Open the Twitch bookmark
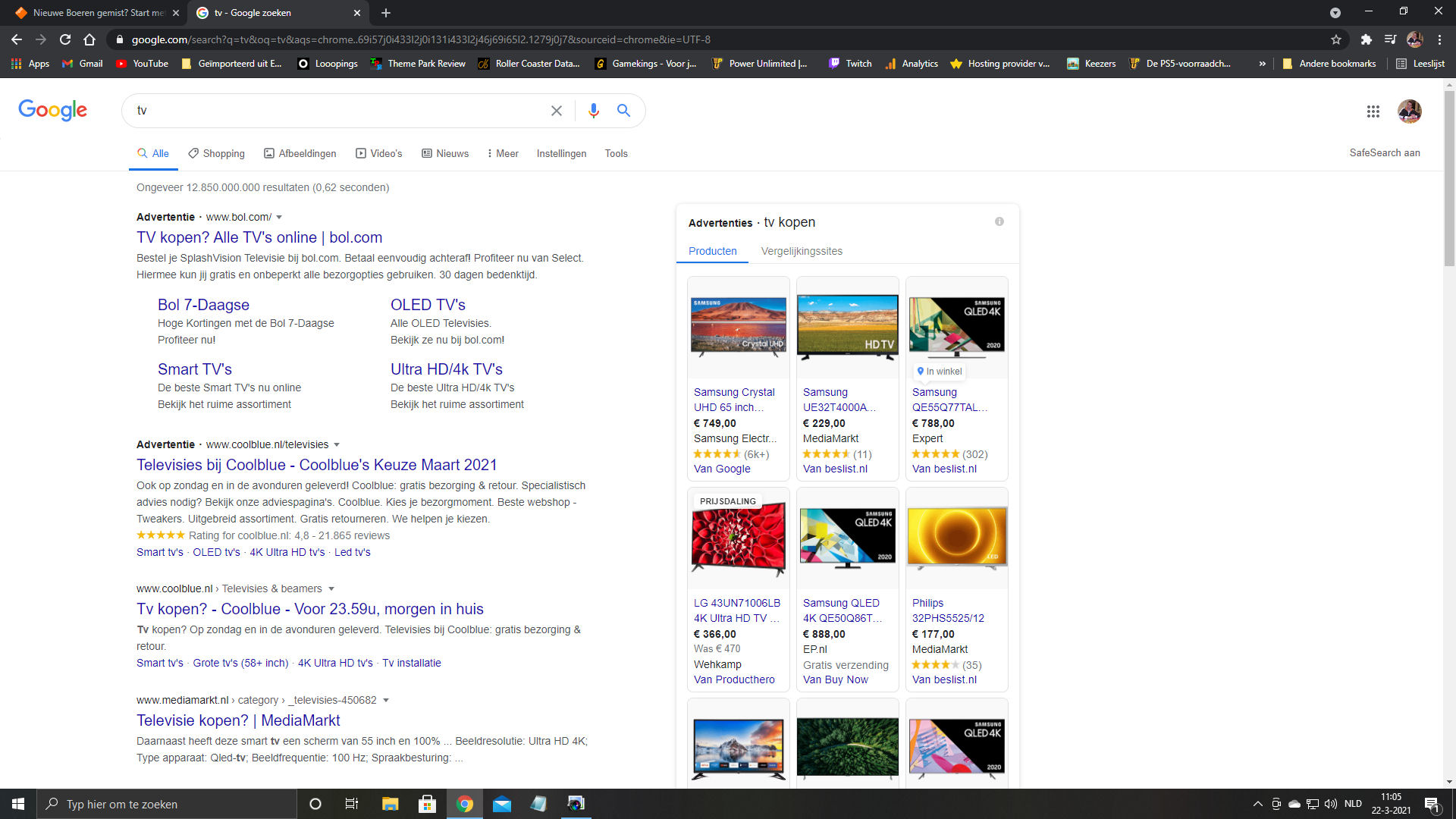The width and height of the screenshot is (1456, 819). tap(850, 64)
